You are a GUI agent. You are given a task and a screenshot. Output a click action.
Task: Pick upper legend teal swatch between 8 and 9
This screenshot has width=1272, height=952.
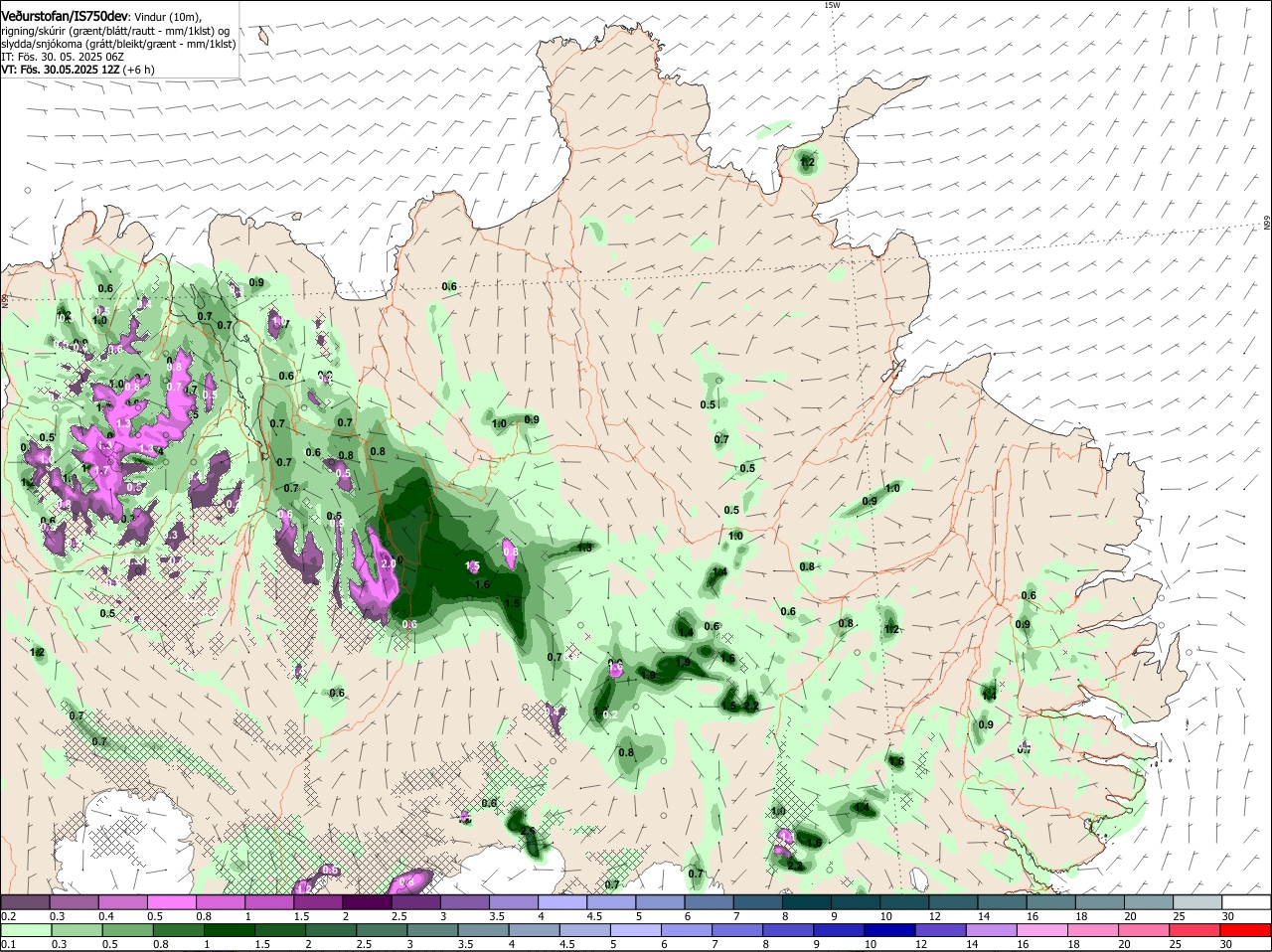(807, 902)
